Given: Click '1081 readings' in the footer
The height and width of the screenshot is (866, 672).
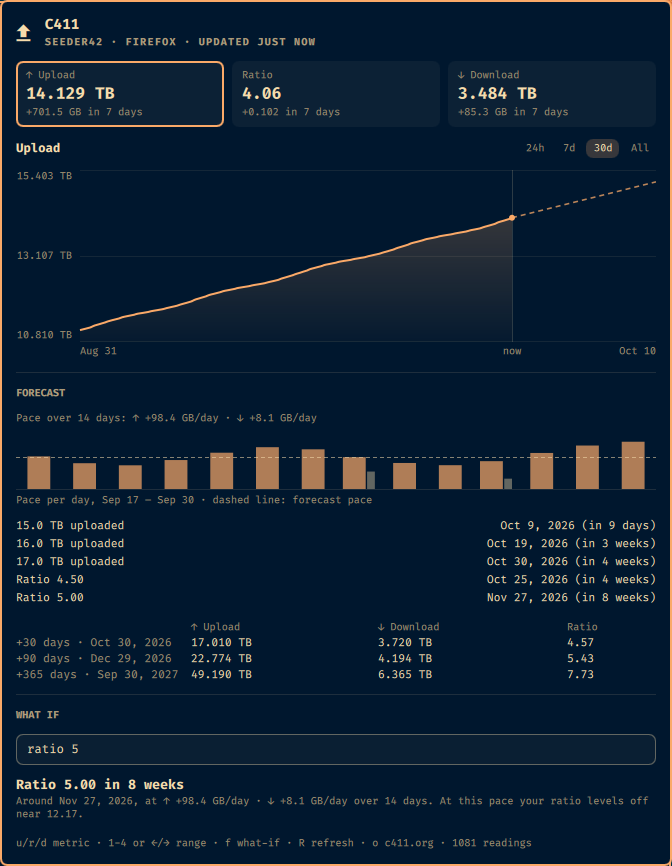Looking at the screenshot, I should tap(491, 843).
